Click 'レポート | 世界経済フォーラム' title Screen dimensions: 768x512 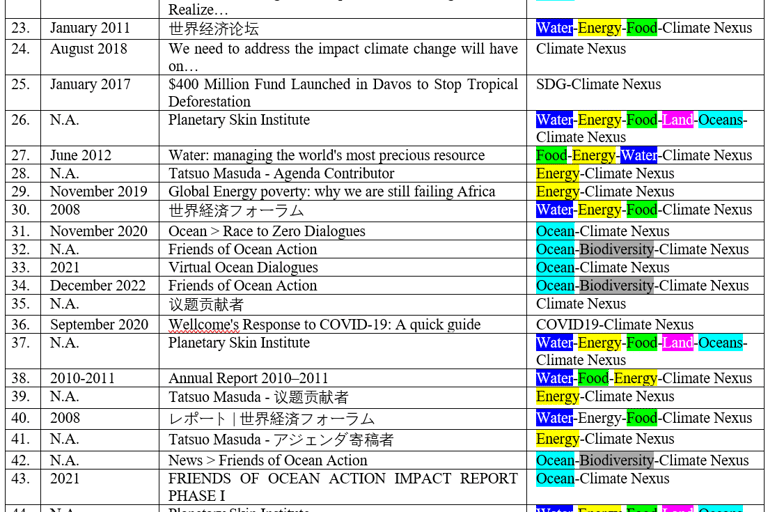pyautogui.click(x=271, y=419)
